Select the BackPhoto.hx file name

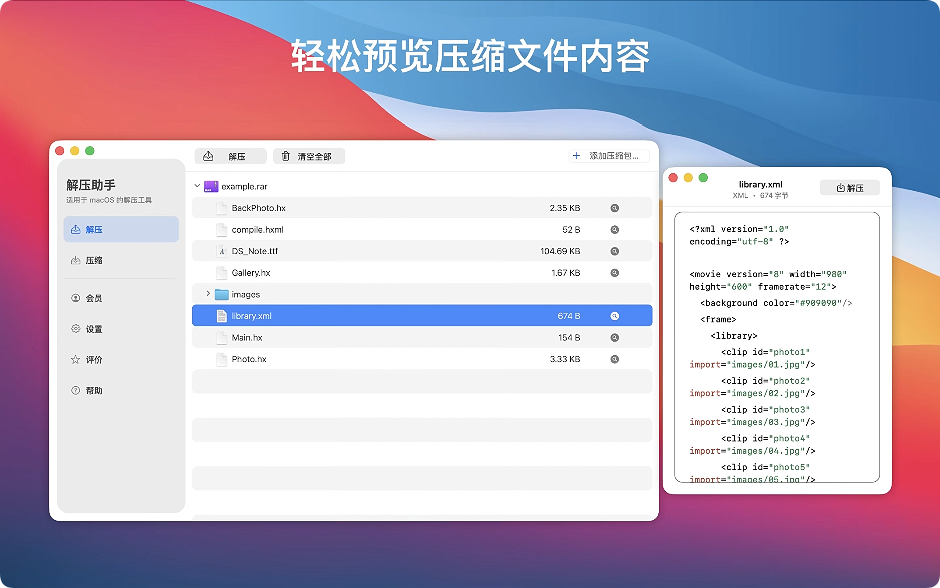pos(258,208)
